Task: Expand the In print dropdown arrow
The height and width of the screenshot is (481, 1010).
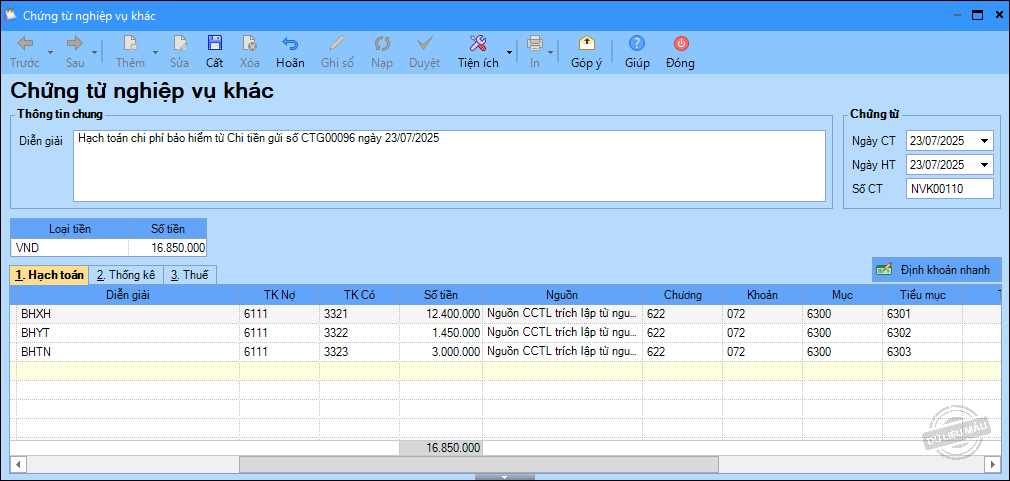Action: (x=551, y=52)
